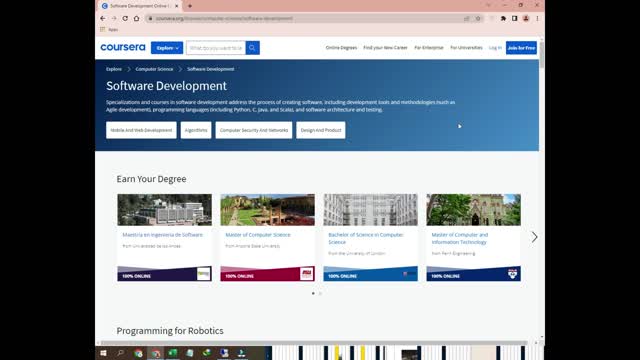Click the horizontal page scrollbar
This screenshot has width=640, height=360.
314,343
